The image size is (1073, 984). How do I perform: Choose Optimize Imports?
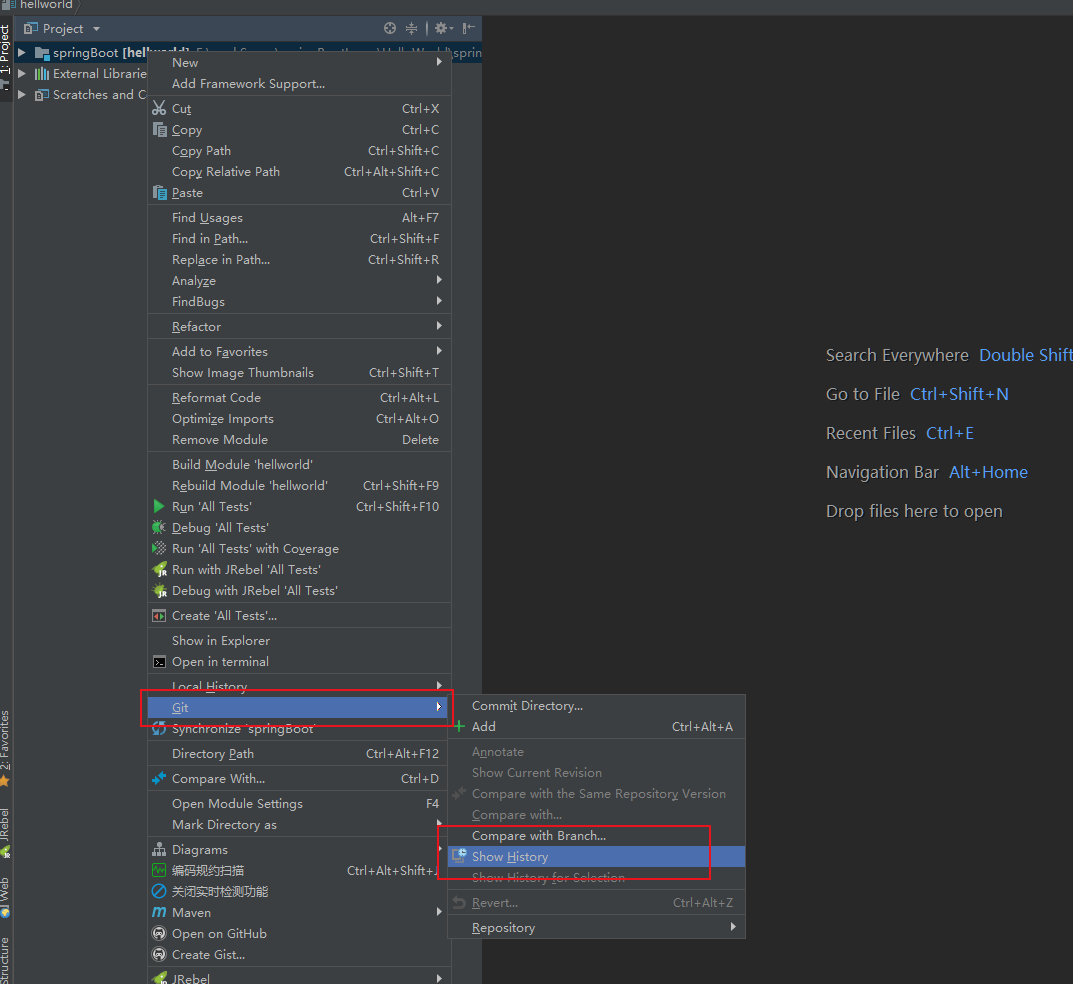point(299,418)
